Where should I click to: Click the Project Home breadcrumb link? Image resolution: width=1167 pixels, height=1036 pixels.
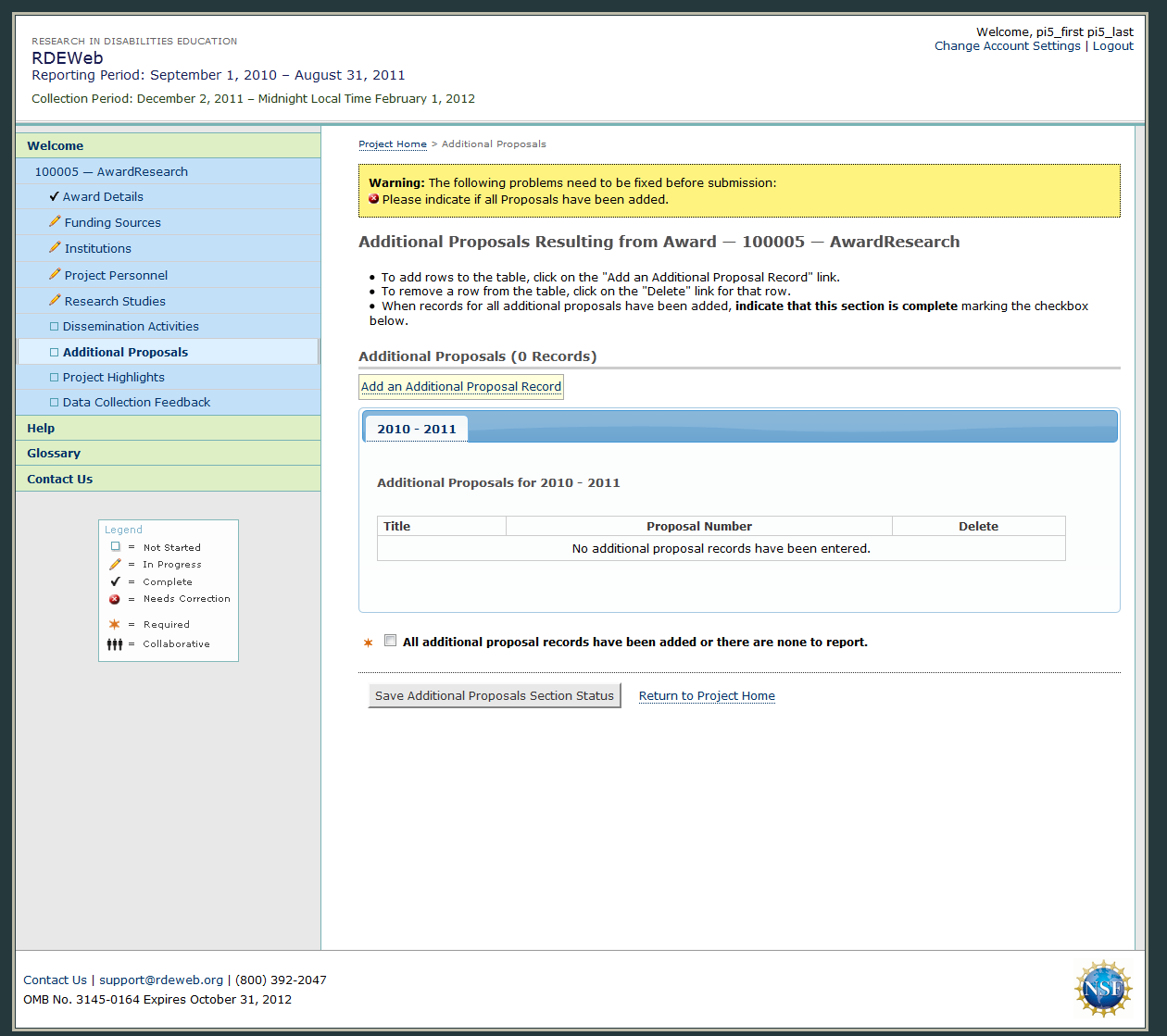tap(393, 144)
